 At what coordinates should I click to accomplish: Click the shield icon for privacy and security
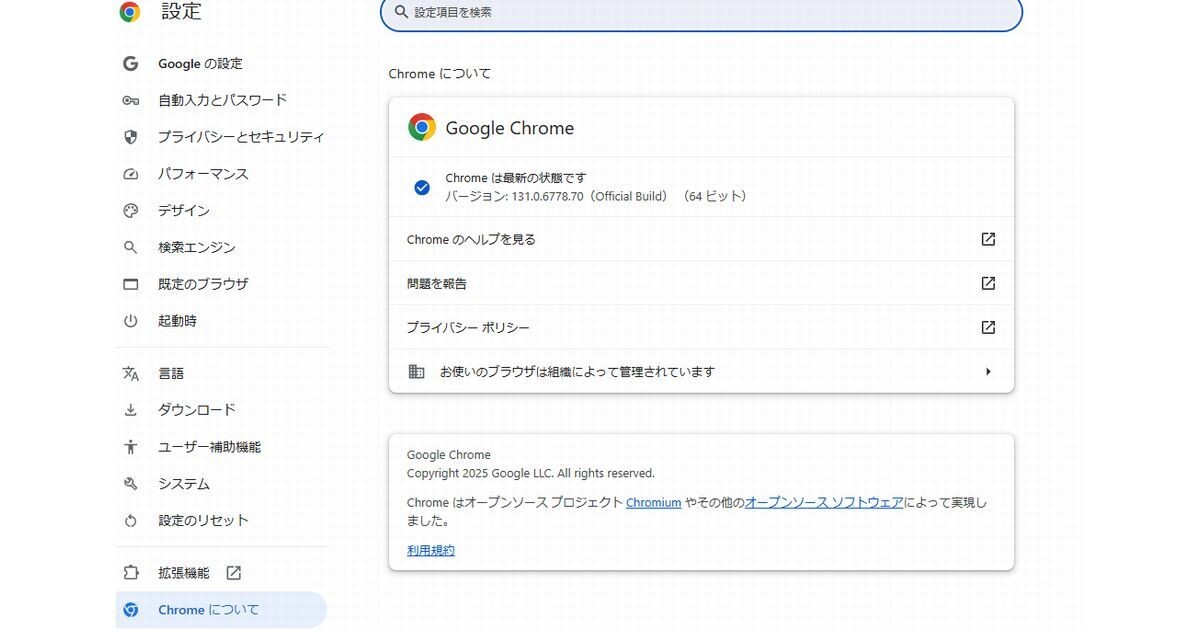click(130, 137)
